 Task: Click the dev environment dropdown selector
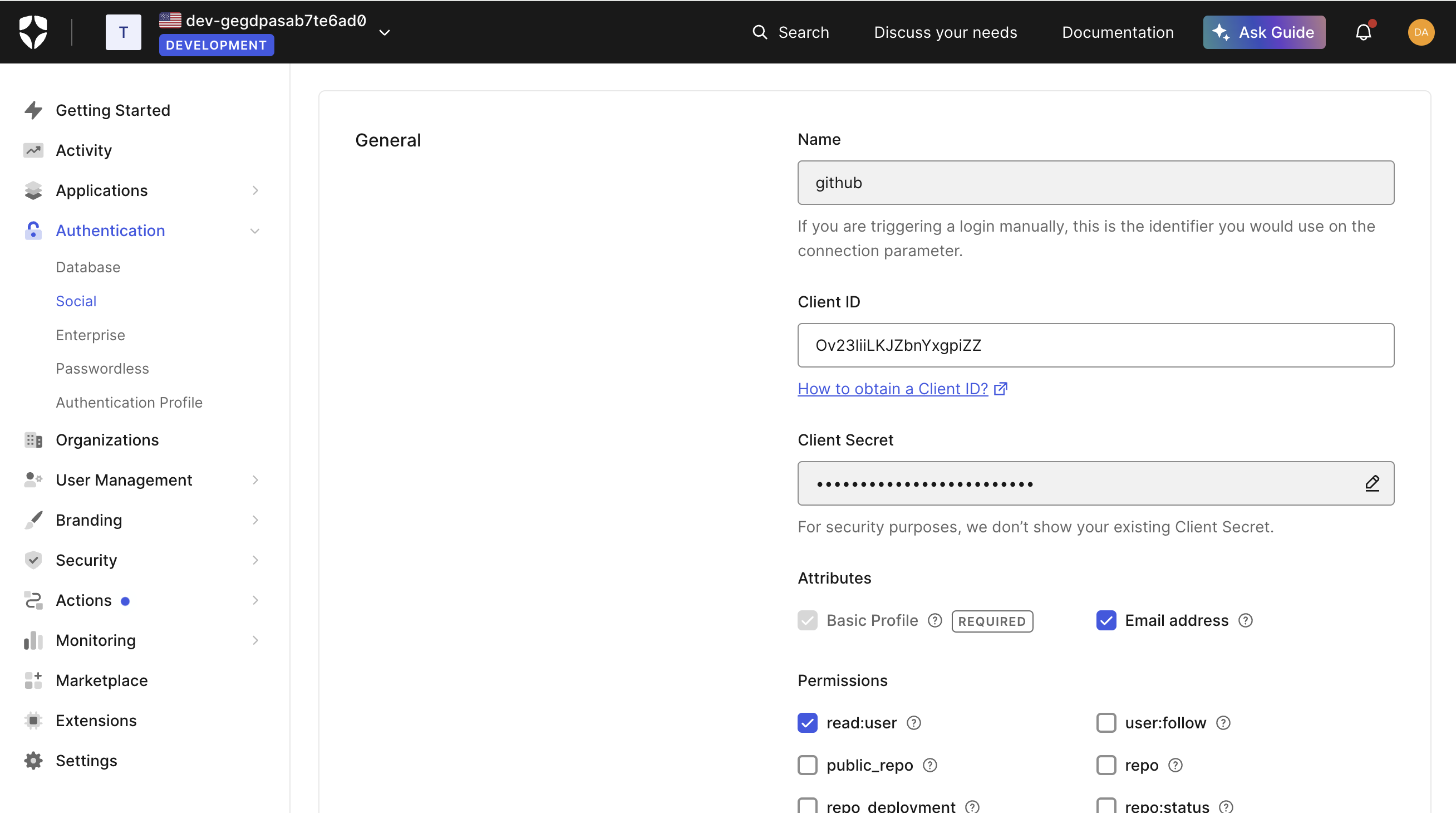385,32
